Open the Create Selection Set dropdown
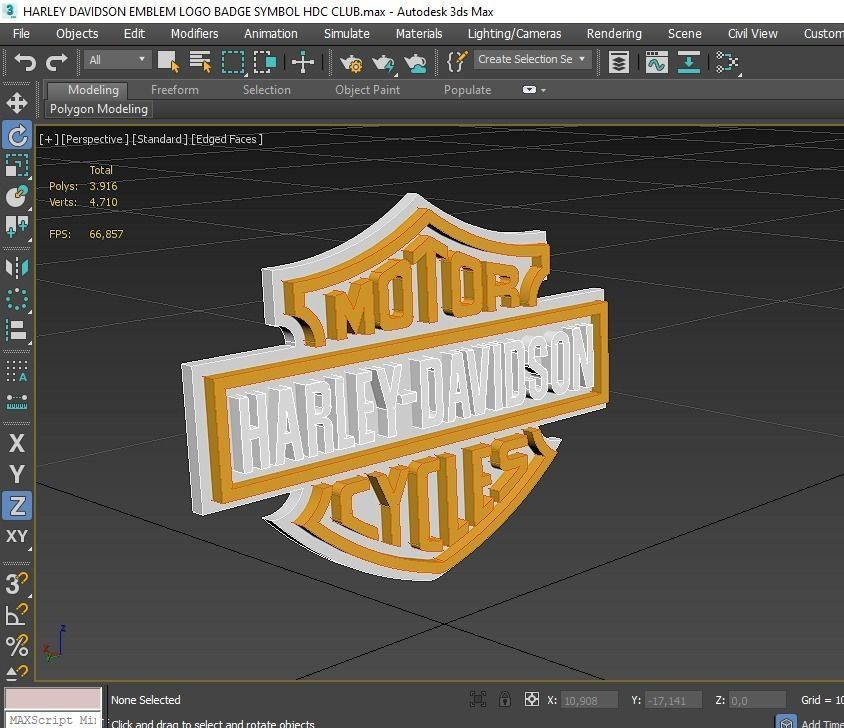Screen dimensions: 844x728 tap(532, 59)
